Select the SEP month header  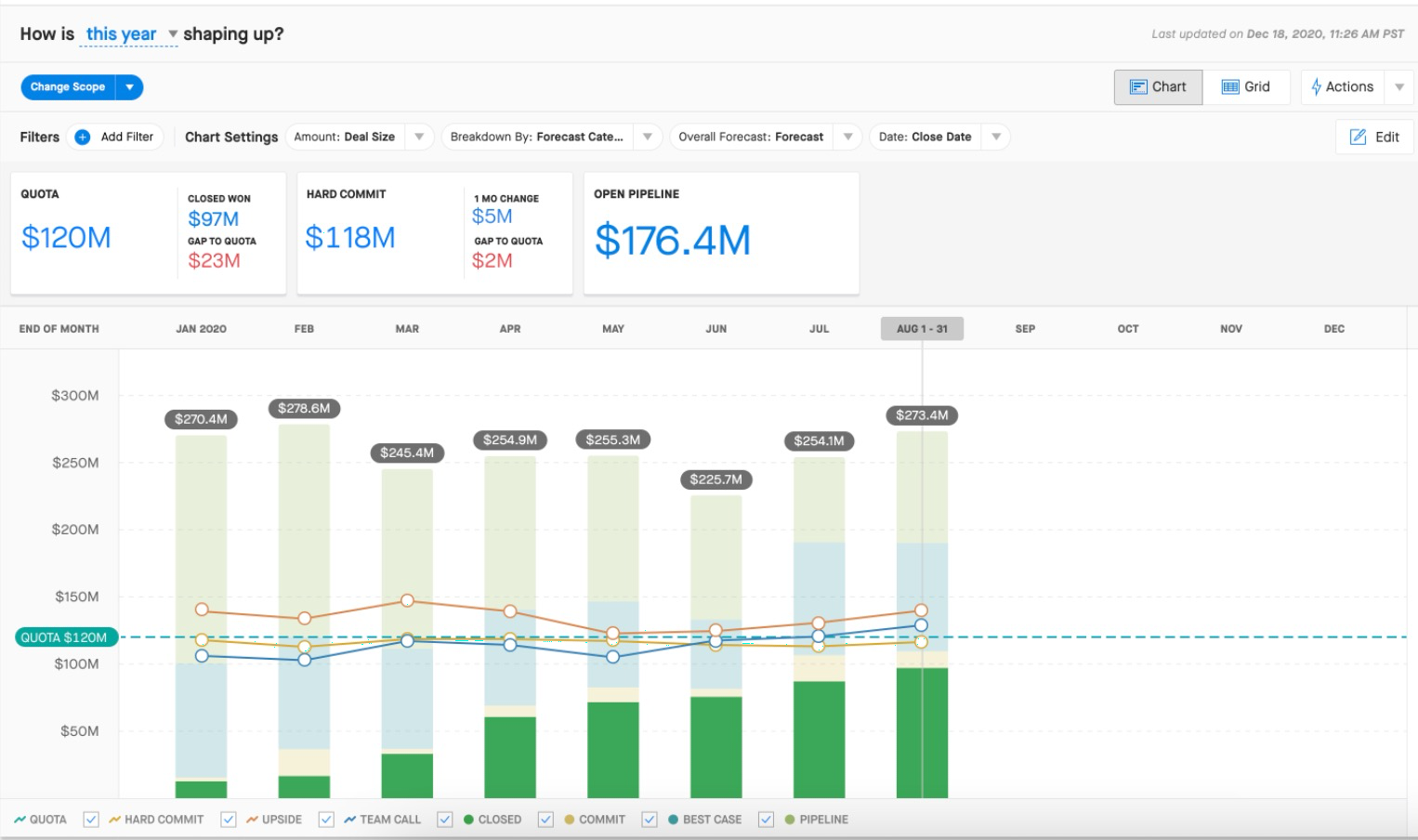click(1025, 329)
